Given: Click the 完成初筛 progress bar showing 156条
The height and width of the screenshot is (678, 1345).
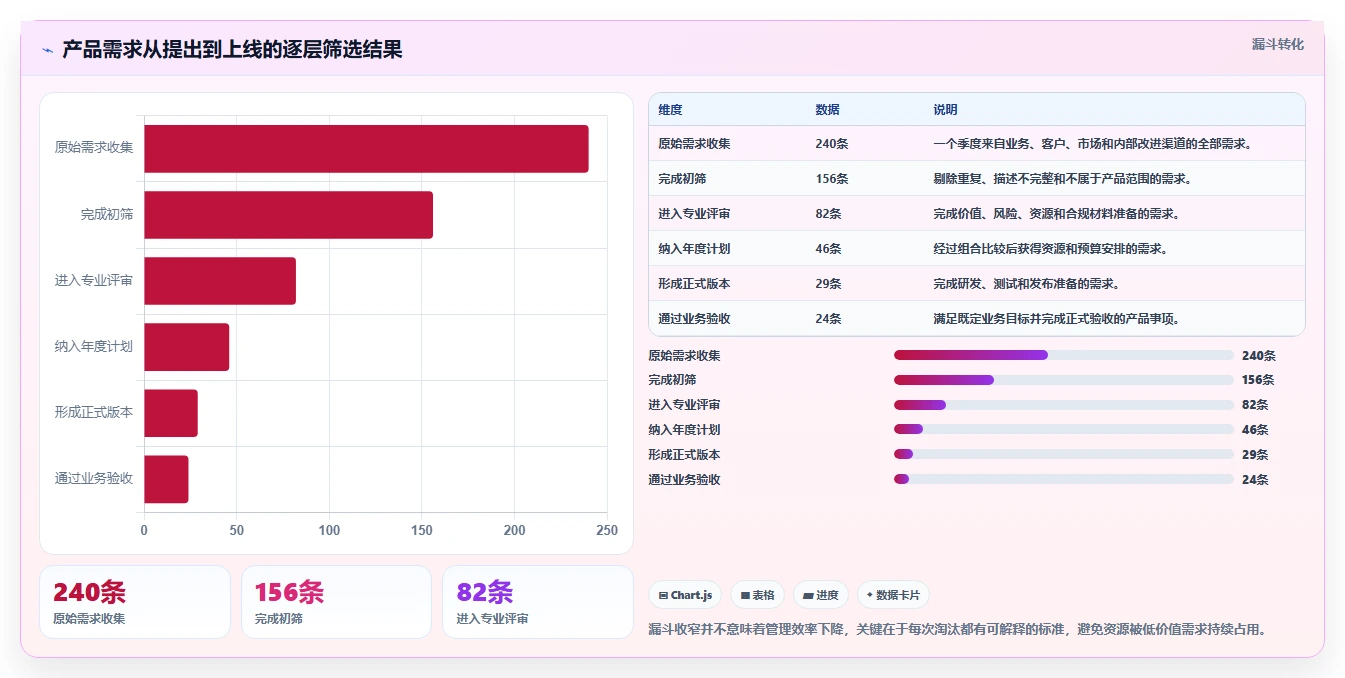Looking at the screenshot, I should coord(1064,380).
